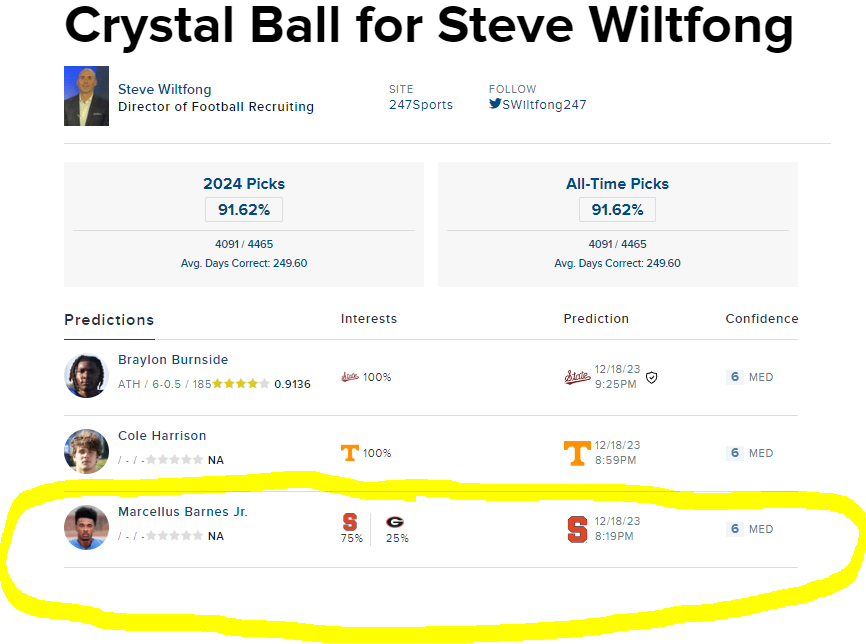Click the 2024 Picks 91.62% box

click(244, 210)
